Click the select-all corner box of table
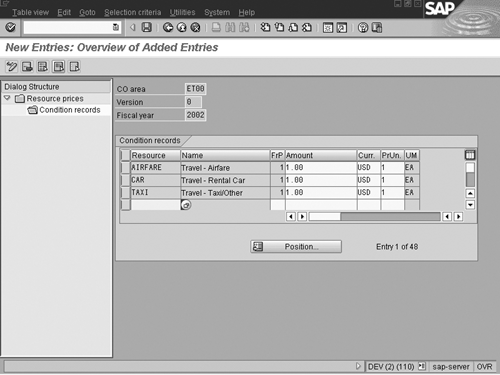The height and width of the screenshot is (375, 500). click(125, 155)
